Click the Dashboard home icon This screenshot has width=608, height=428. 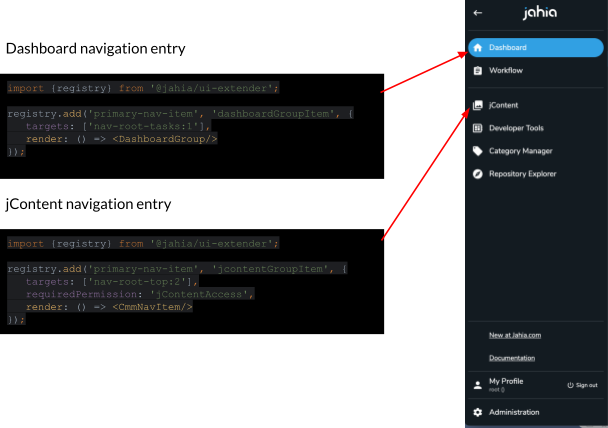pos(478,47)
